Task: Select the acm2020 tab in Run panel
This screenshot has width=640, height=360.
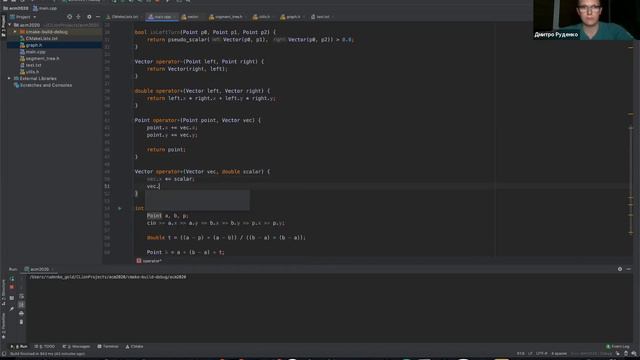Action: pyautogui.click(x=39, y=269)
